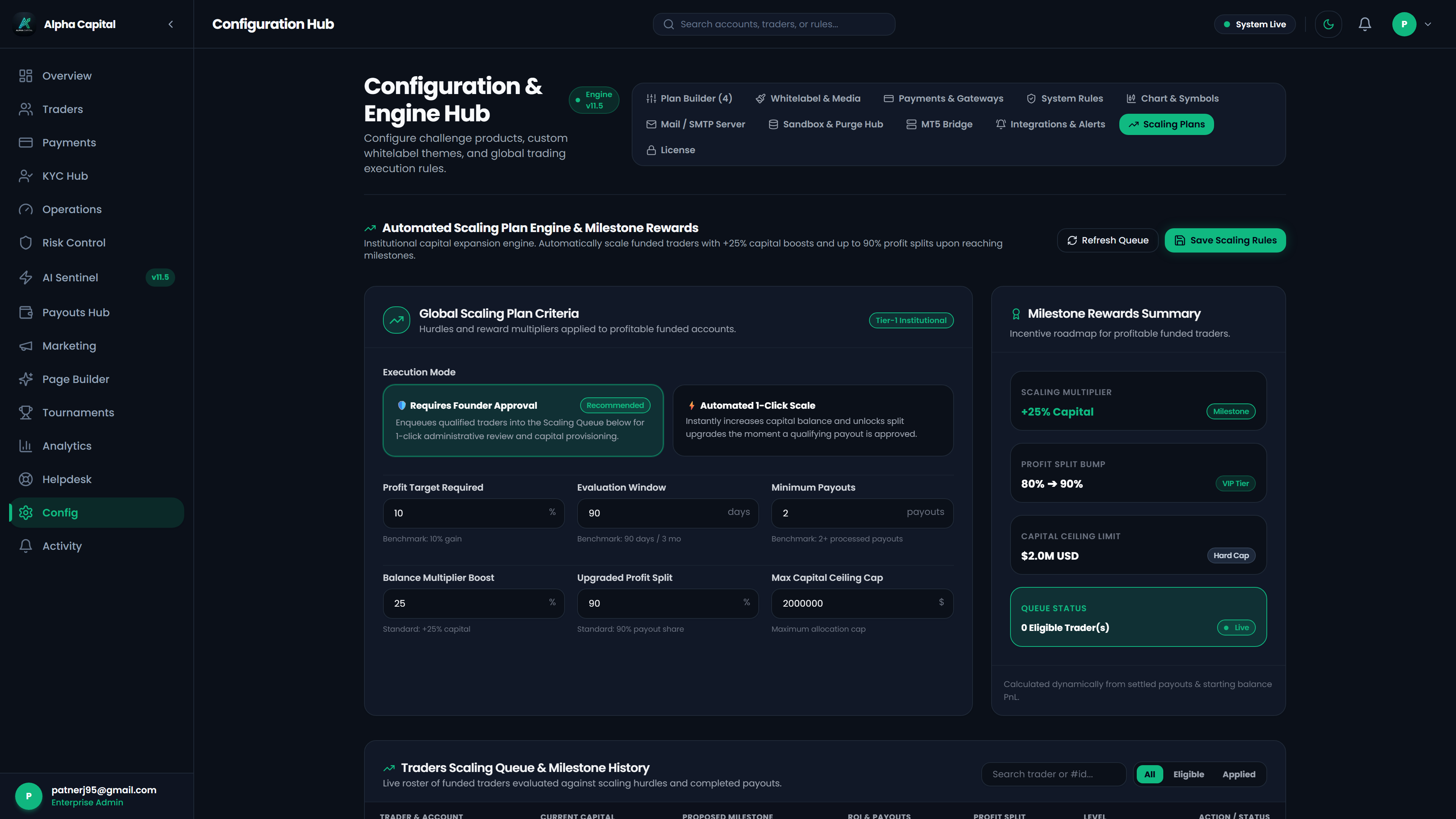The width and height of the screenshot is (1456, 819).
Task: Open Payments in the sidebar
Action: (x=97, y=143)
